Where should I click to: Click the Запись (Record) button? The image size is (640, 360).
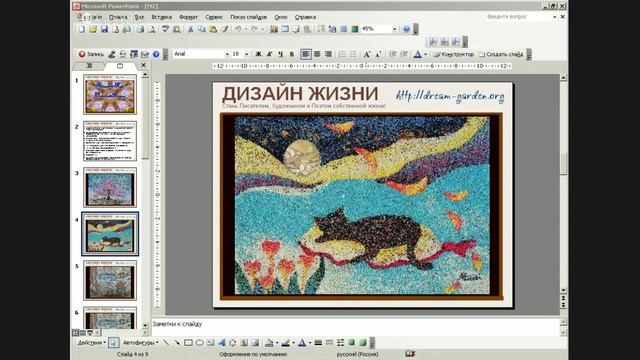point(91,54)
